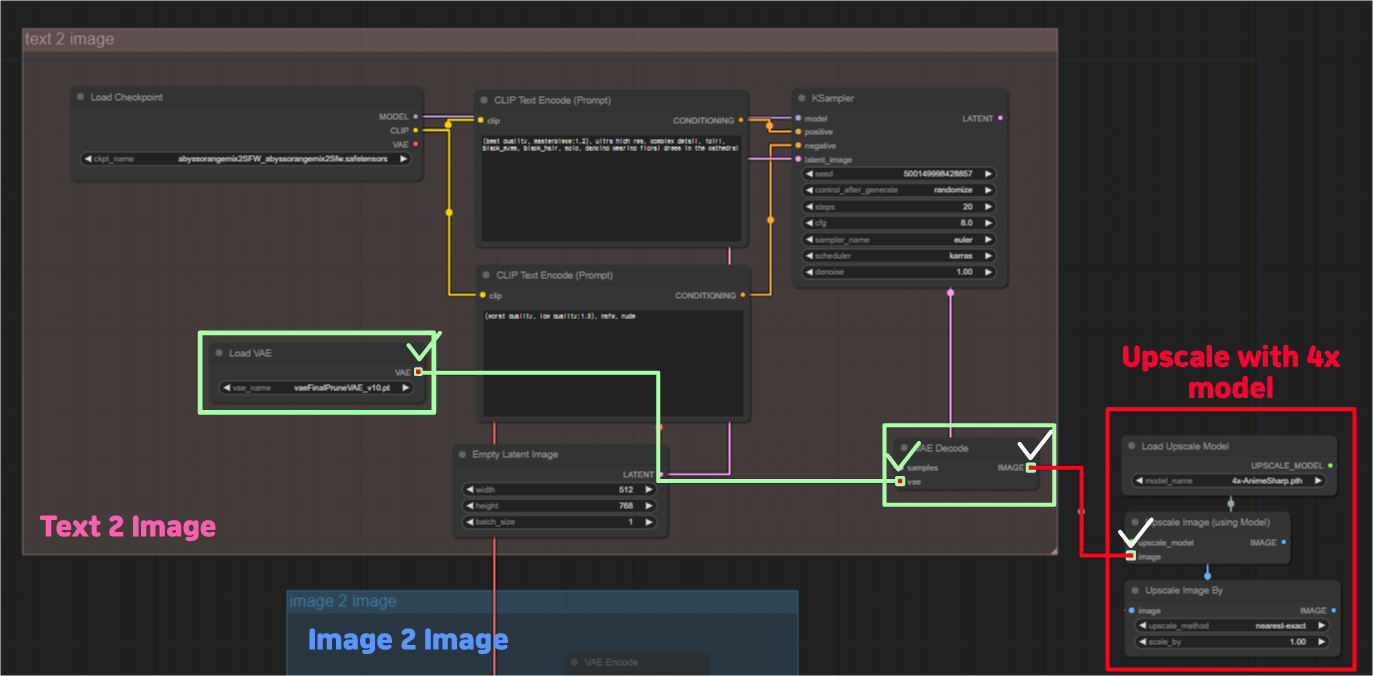The width and height of the screenshot is (1373, 676).
Task: Open the ckpt_name checkpoint selector
Action: pos(246,159)
